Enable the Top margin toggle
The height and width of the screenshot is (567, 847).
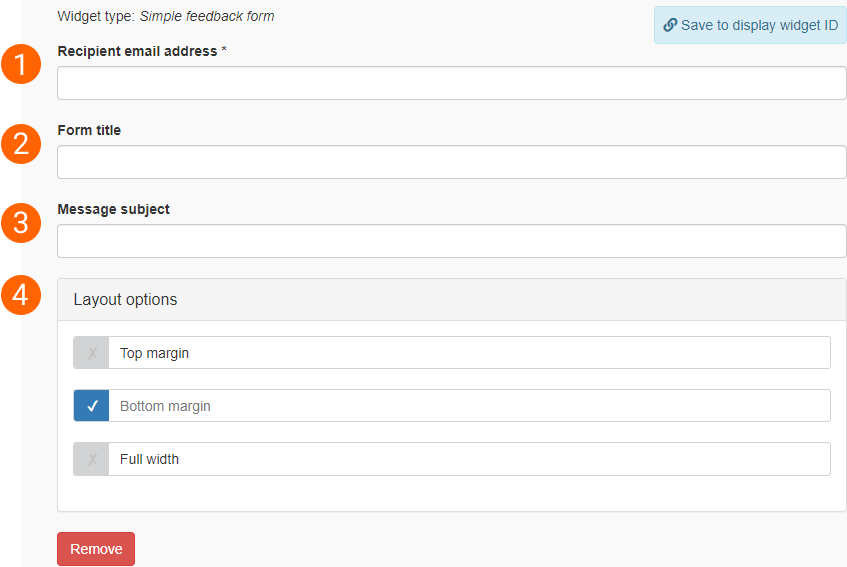(x=91, y=353)
